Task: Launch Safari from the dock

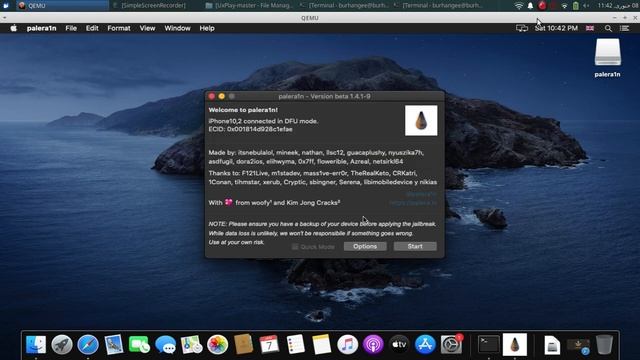Action: pos(88,344)
